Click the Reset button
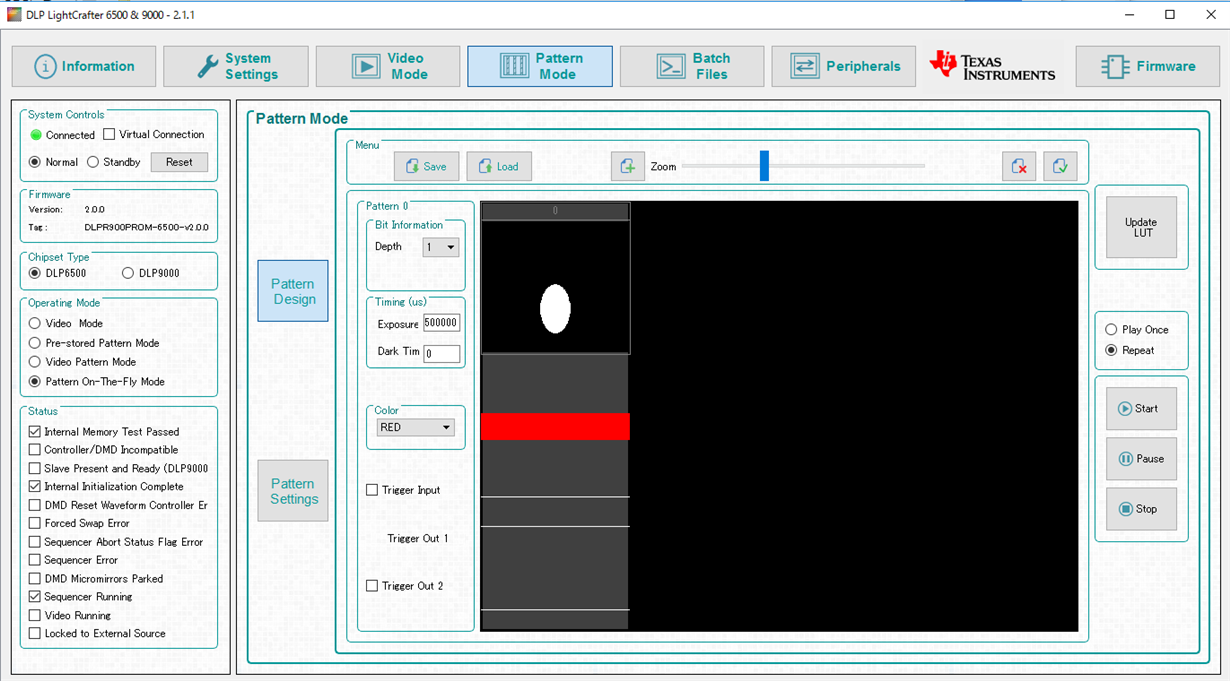 click(x=179, y=162)
